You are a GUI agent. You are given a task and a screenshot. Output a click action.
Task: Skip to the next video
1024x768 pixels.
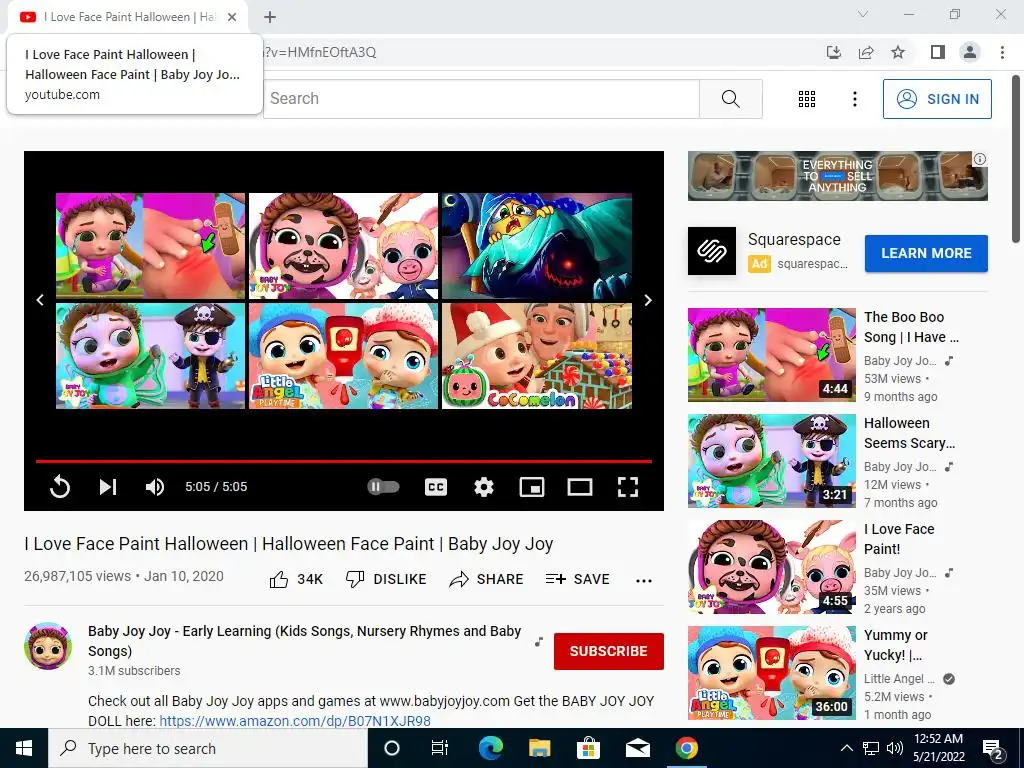(108, 487)
